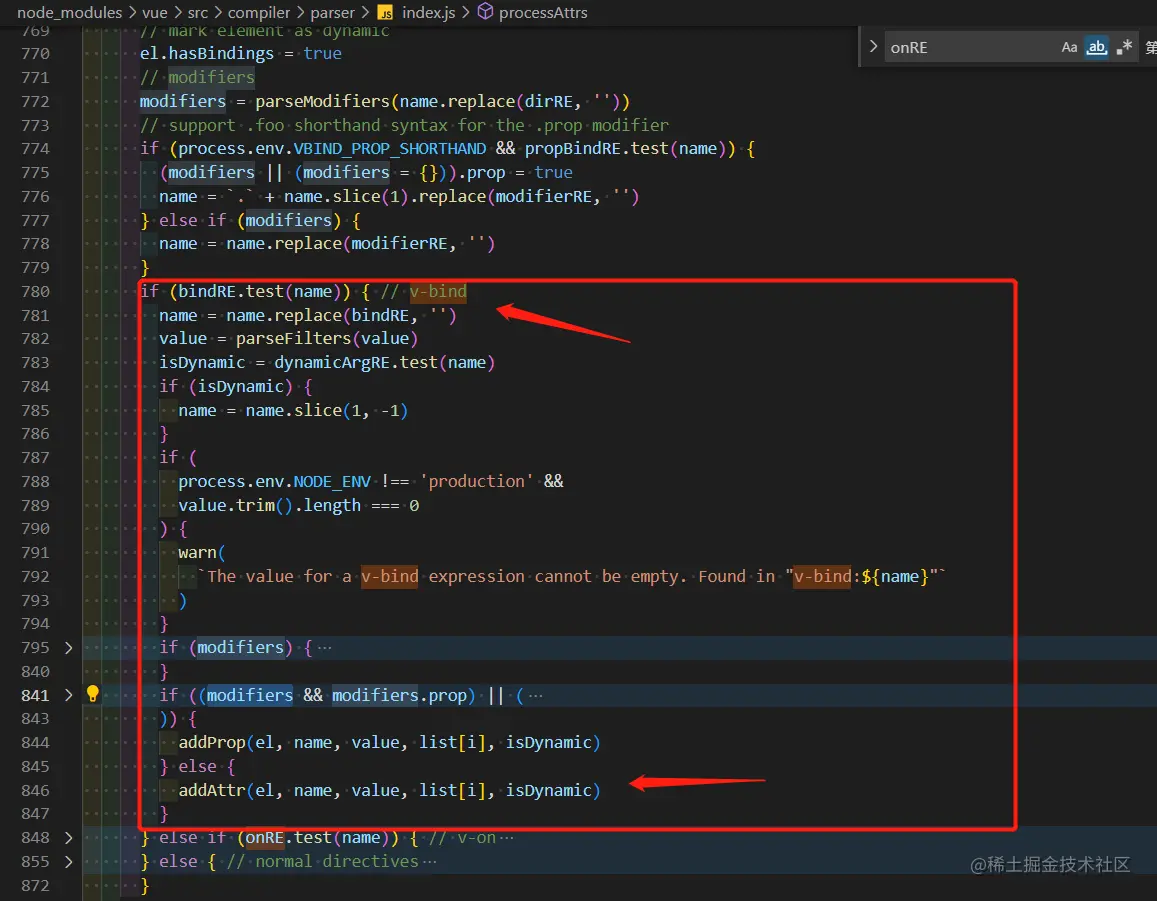Expand the replace row in find widget

[874, 46]
